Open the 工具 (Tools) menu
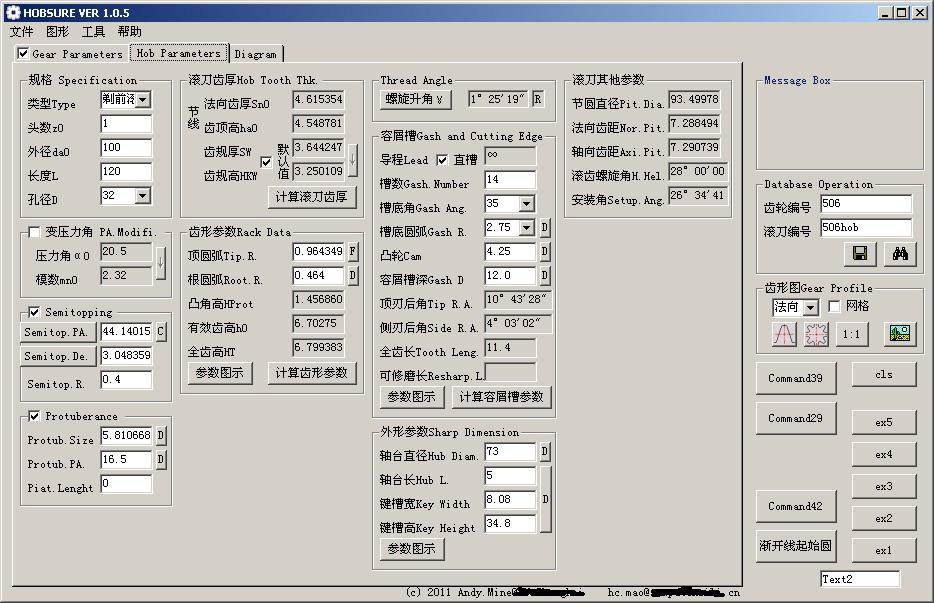This screenshot has width=934, height=603. click(x=94, y=32)
